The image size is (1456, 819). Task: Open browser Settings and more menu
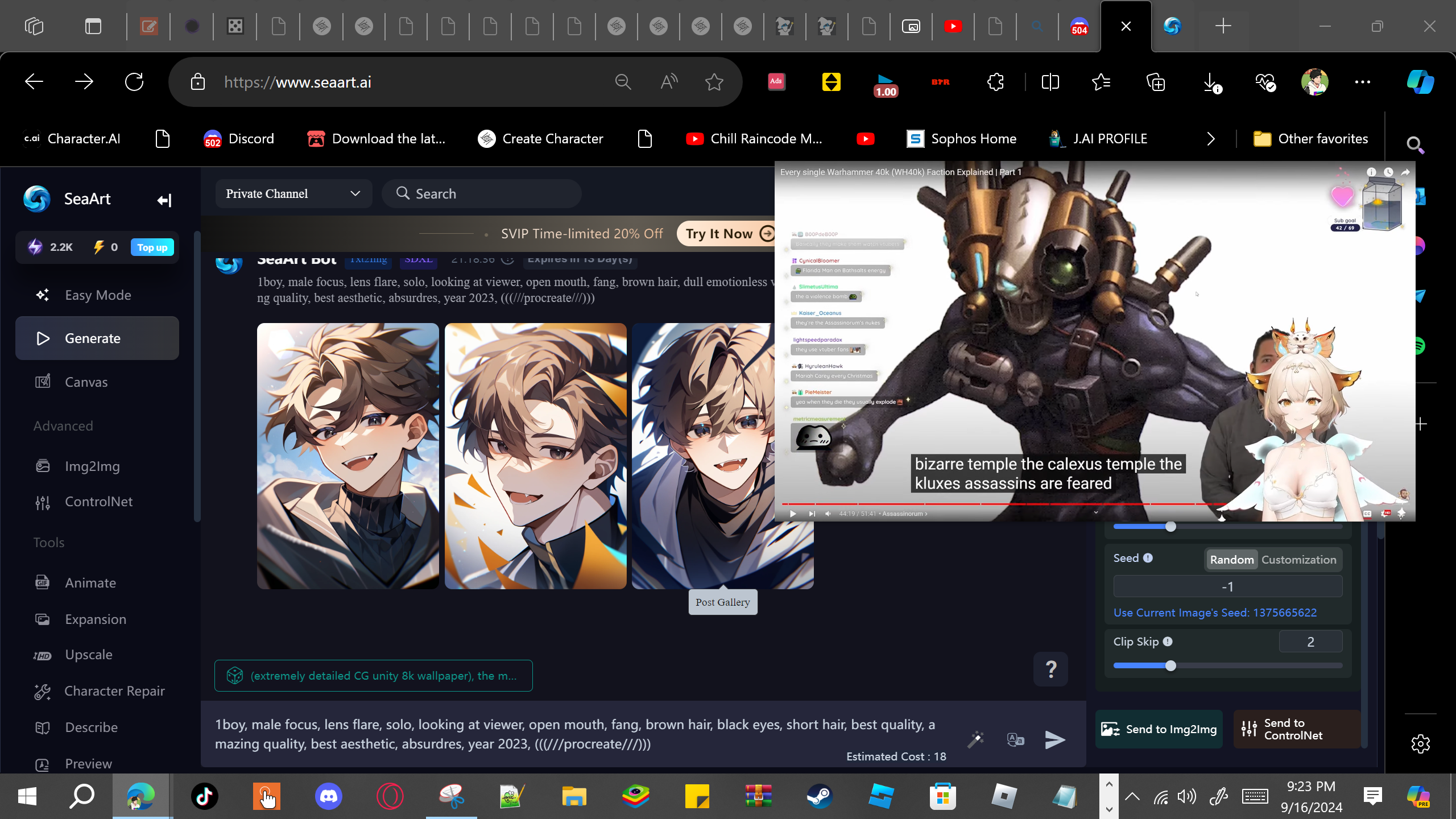coord(1363,82)
